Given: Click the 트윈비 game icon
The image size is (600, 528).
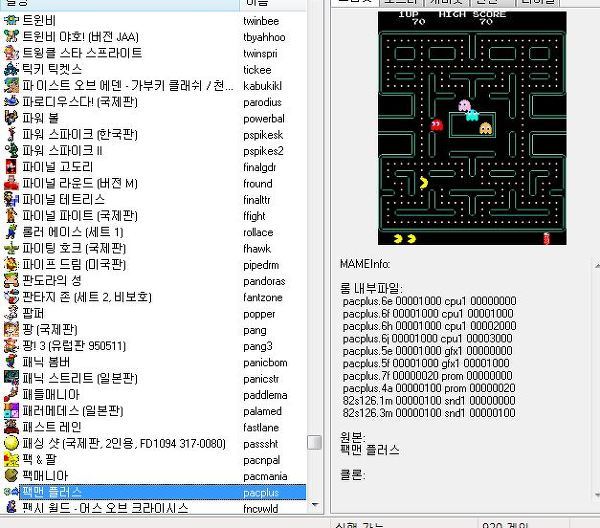Looking at the screenshot, I should coord(11,20).
